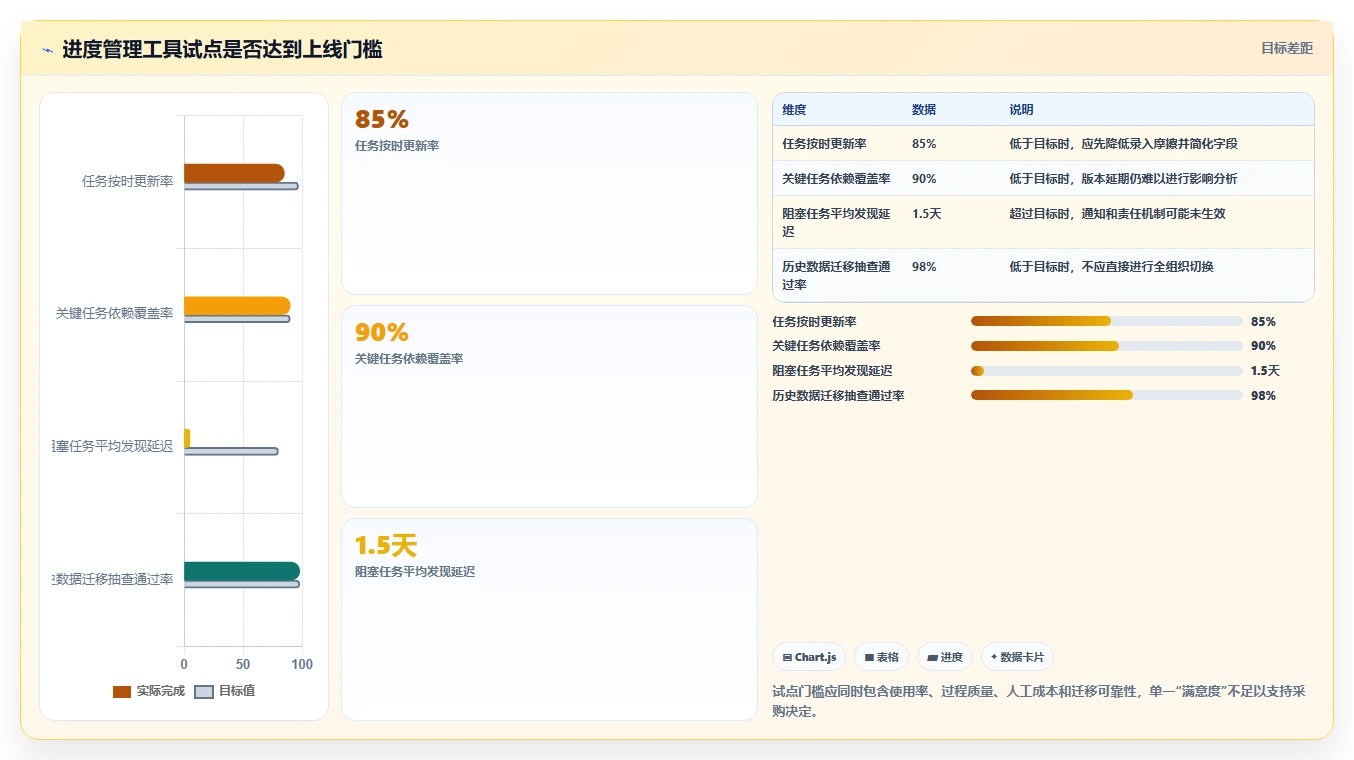This screenshot has height=760, width=1354.
Task: Click the 数据卡片 chip
Action: pyautogui.click(x=1017, y=657)
